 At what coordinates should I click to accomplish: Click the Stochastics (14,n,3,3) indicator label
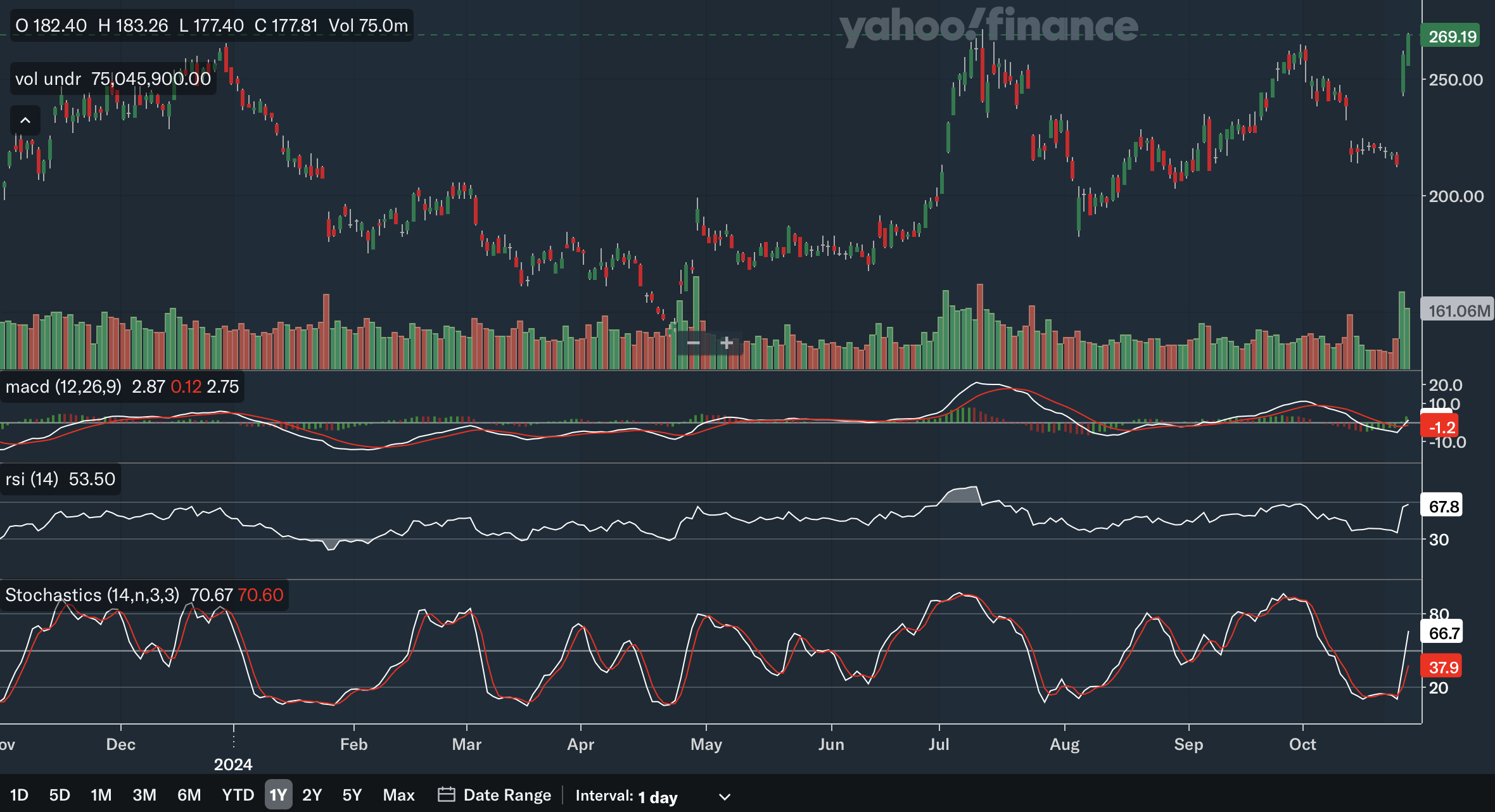tap(92, 595)
